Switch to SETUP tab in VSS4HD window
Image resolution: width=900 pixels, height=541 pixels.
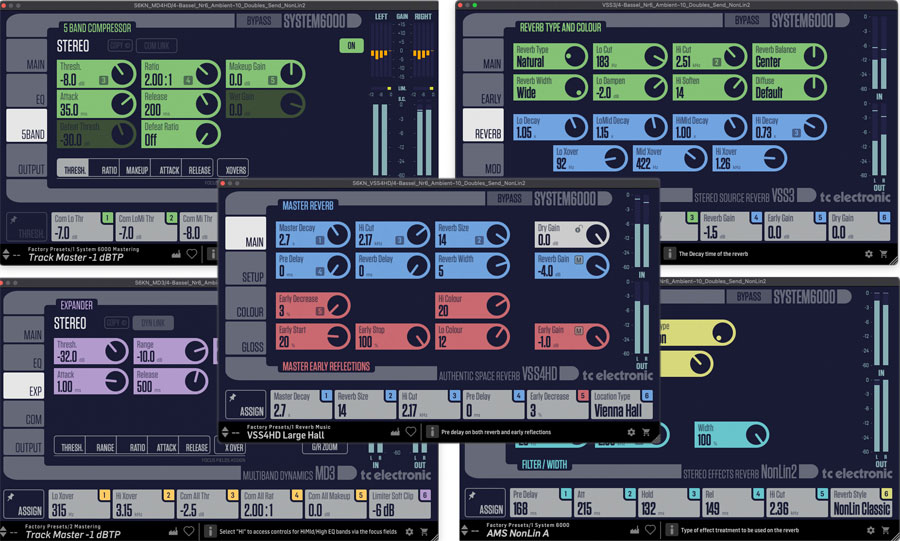click(x=246, y=268)
